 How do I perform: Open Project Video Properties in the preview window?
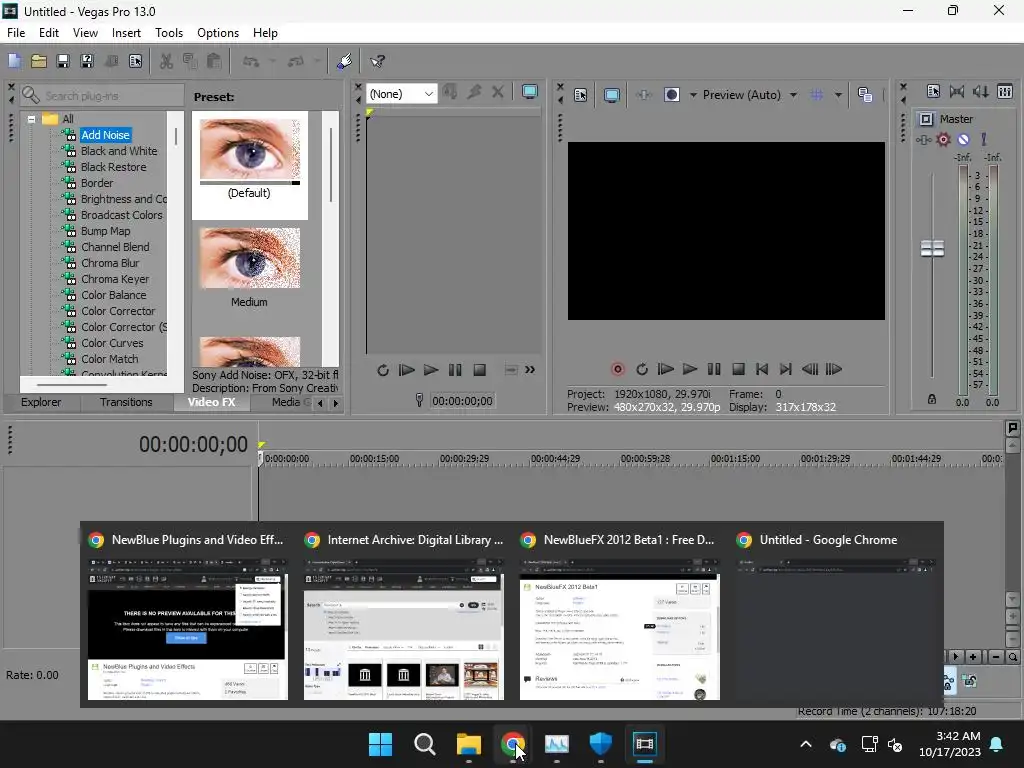click(x=581, y=95)
